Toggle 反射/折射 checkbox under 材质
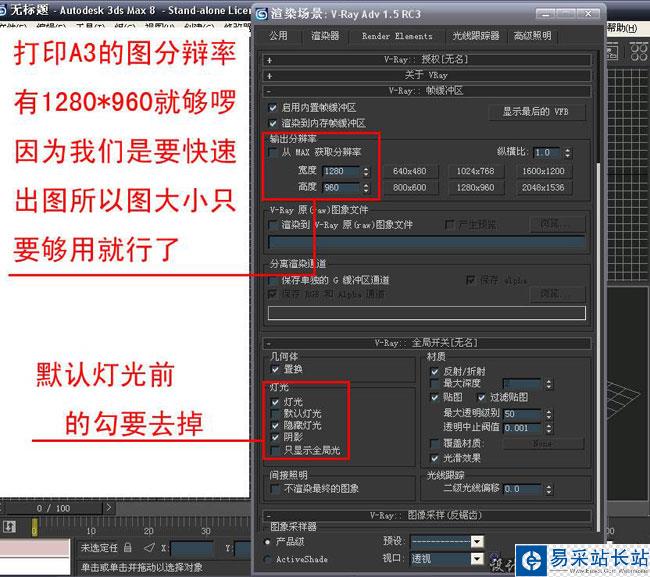This screenshot has height=577, width=650. (434, 371)
